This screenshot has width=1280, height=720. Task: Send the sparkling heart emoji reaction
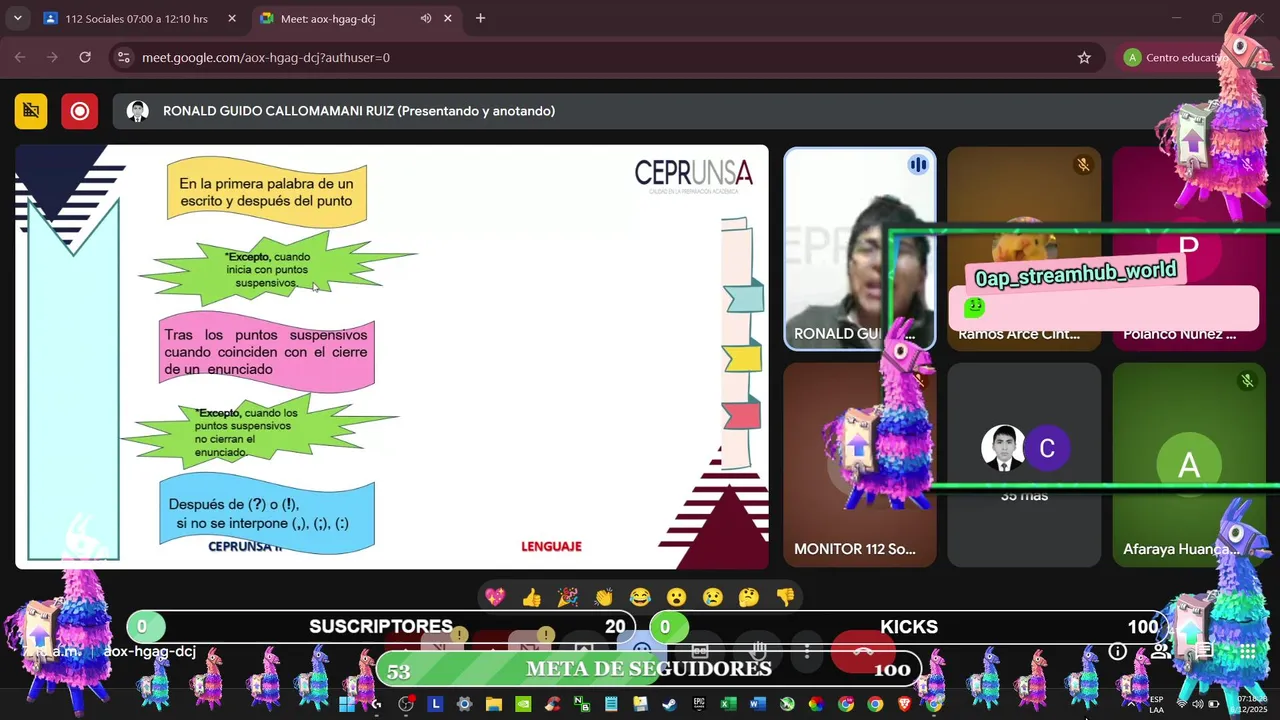(495, 597)
